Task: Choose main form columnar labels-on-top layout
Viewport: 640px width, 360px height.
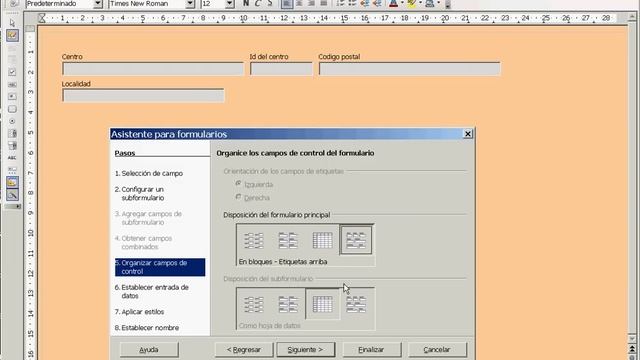Action: (288, 240)
